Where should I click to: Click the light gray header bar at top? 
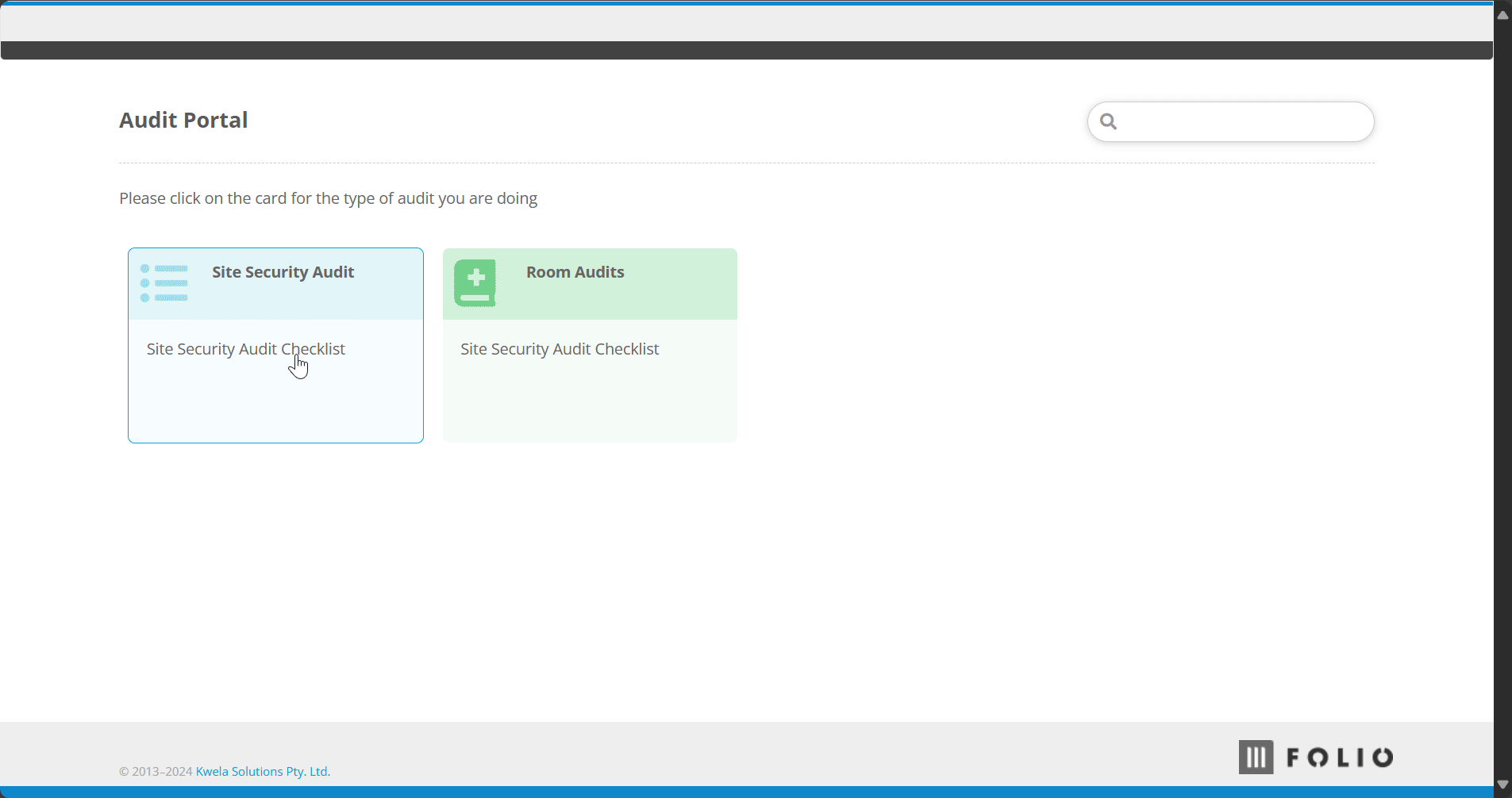(x=746, y=23)
